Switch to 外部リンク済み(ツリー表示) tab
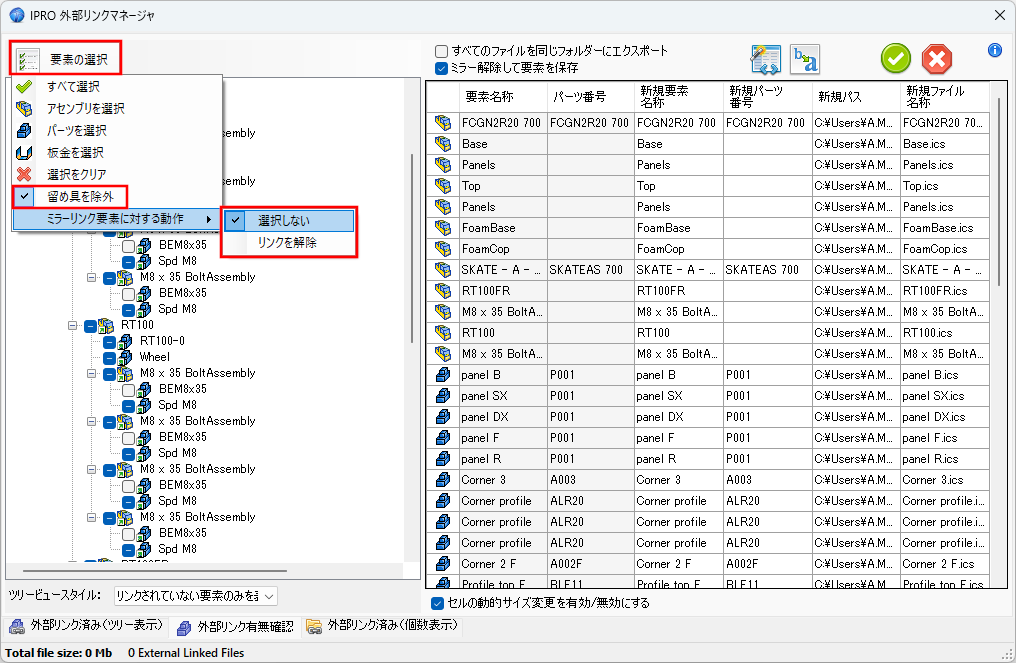 coord(86,626)
